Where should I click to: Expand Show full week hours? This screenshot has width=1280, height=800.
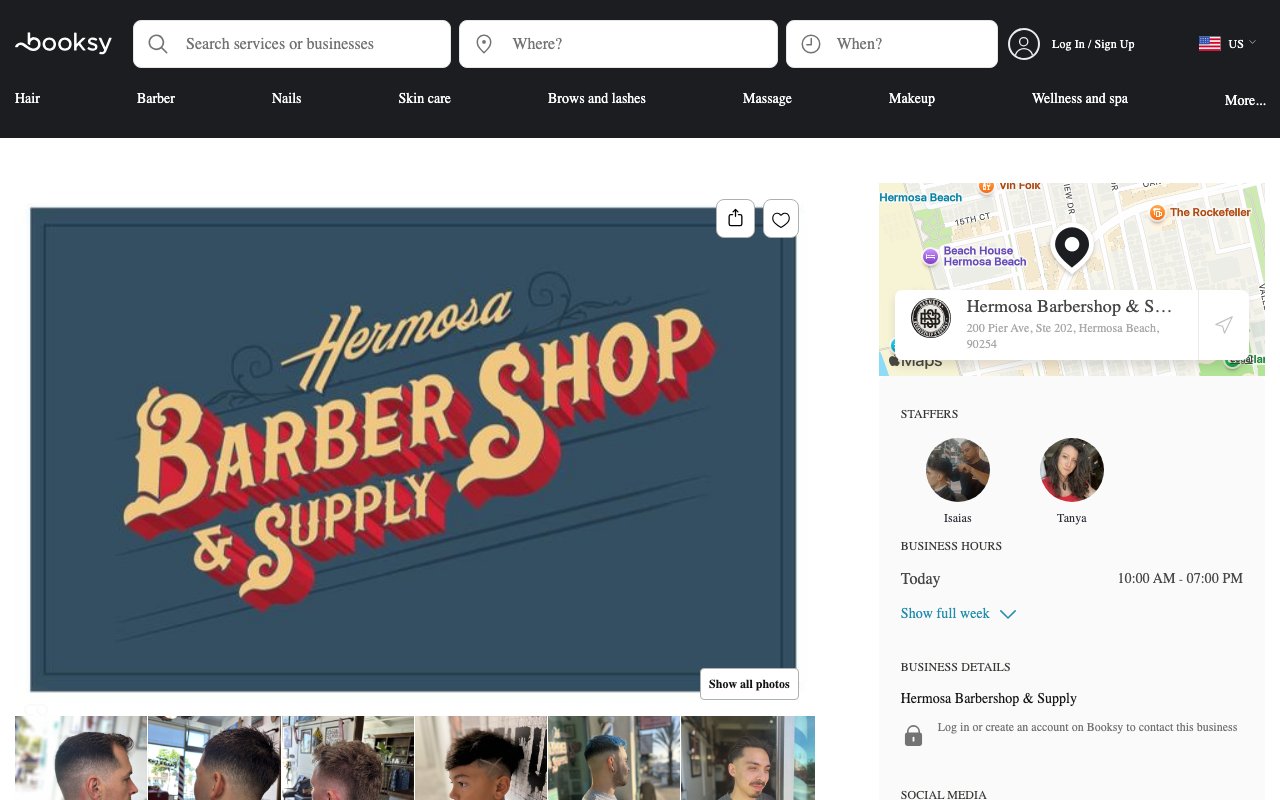pos(958,613)
